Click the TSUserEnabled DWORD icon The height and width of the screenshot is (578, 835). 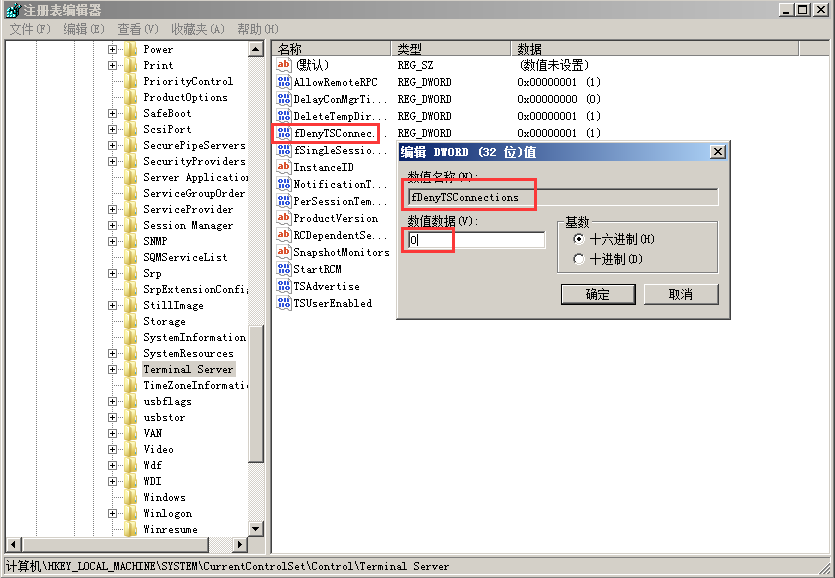[x=284, y=303]
